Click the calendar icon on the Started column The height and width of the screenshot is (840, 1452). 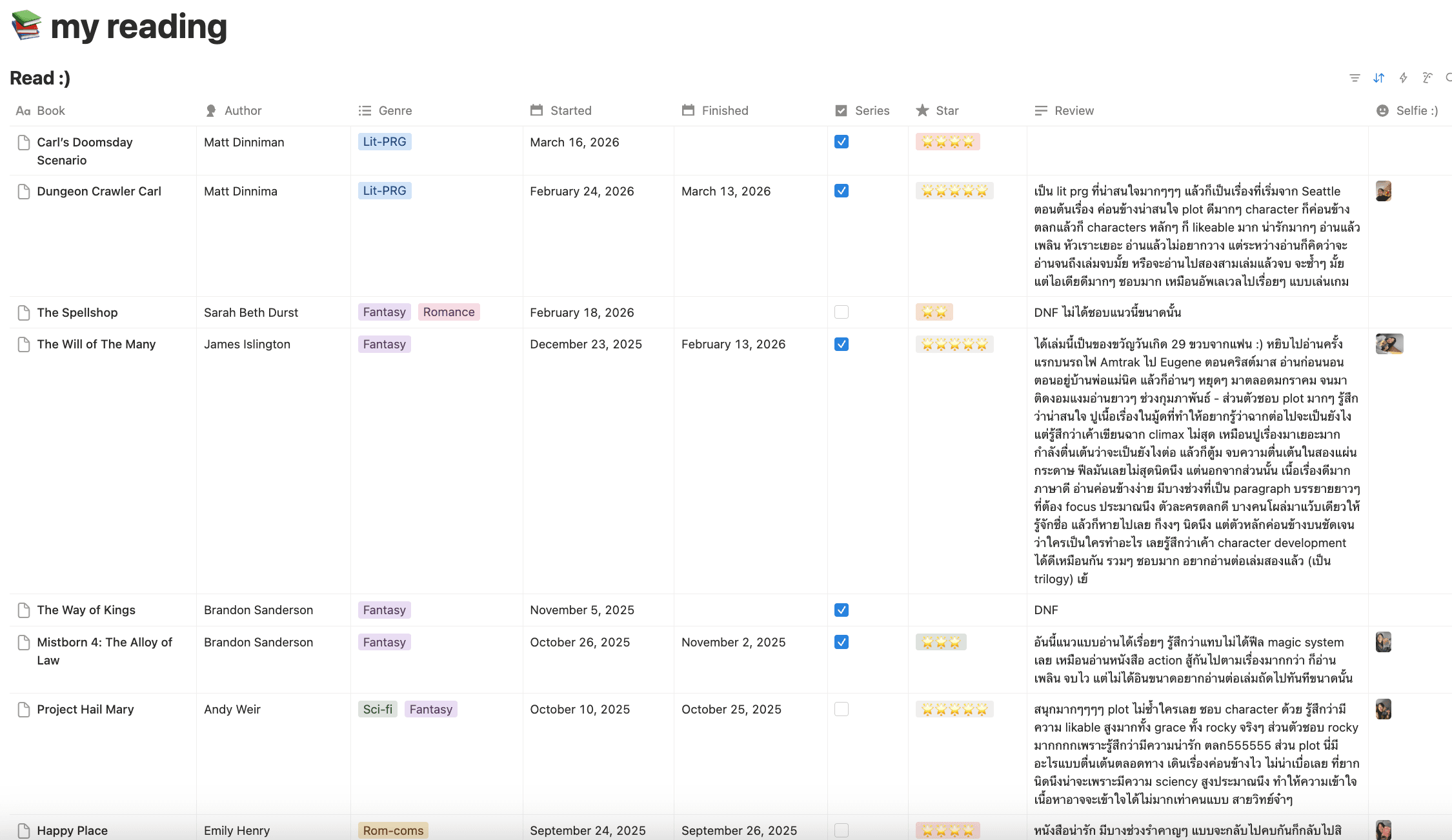537,110
